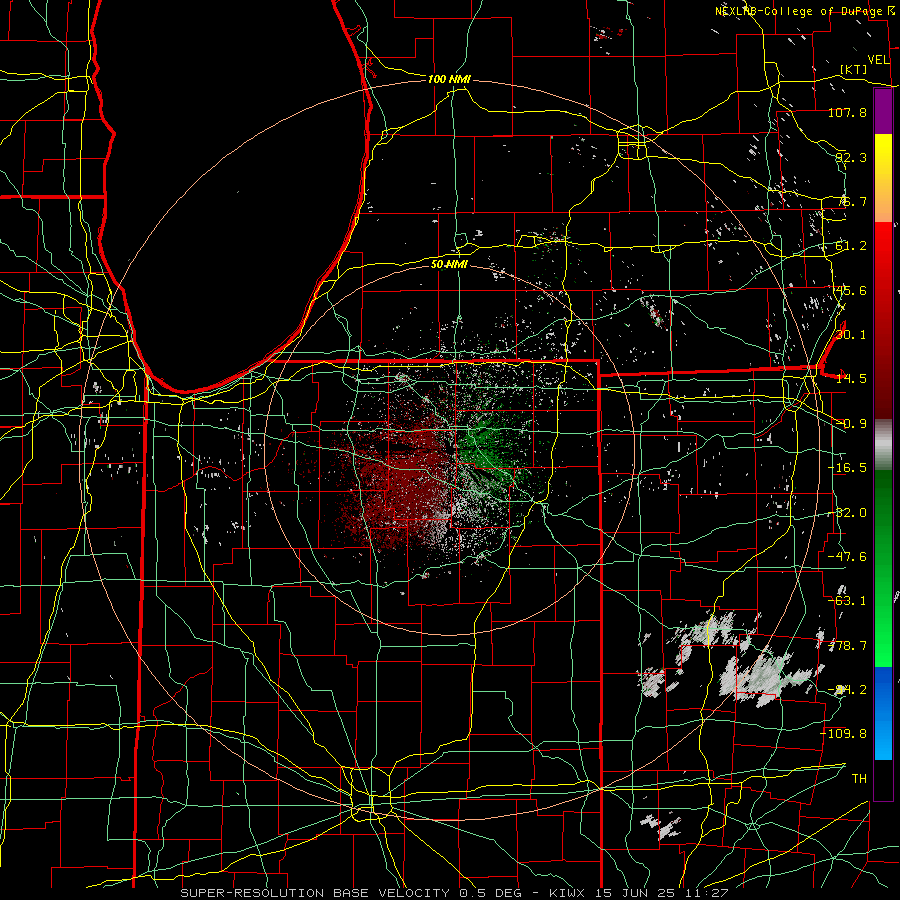Click the 30.1 velocity scale value
This screenshot has width=900, height=900.
(x=851, y=335)
